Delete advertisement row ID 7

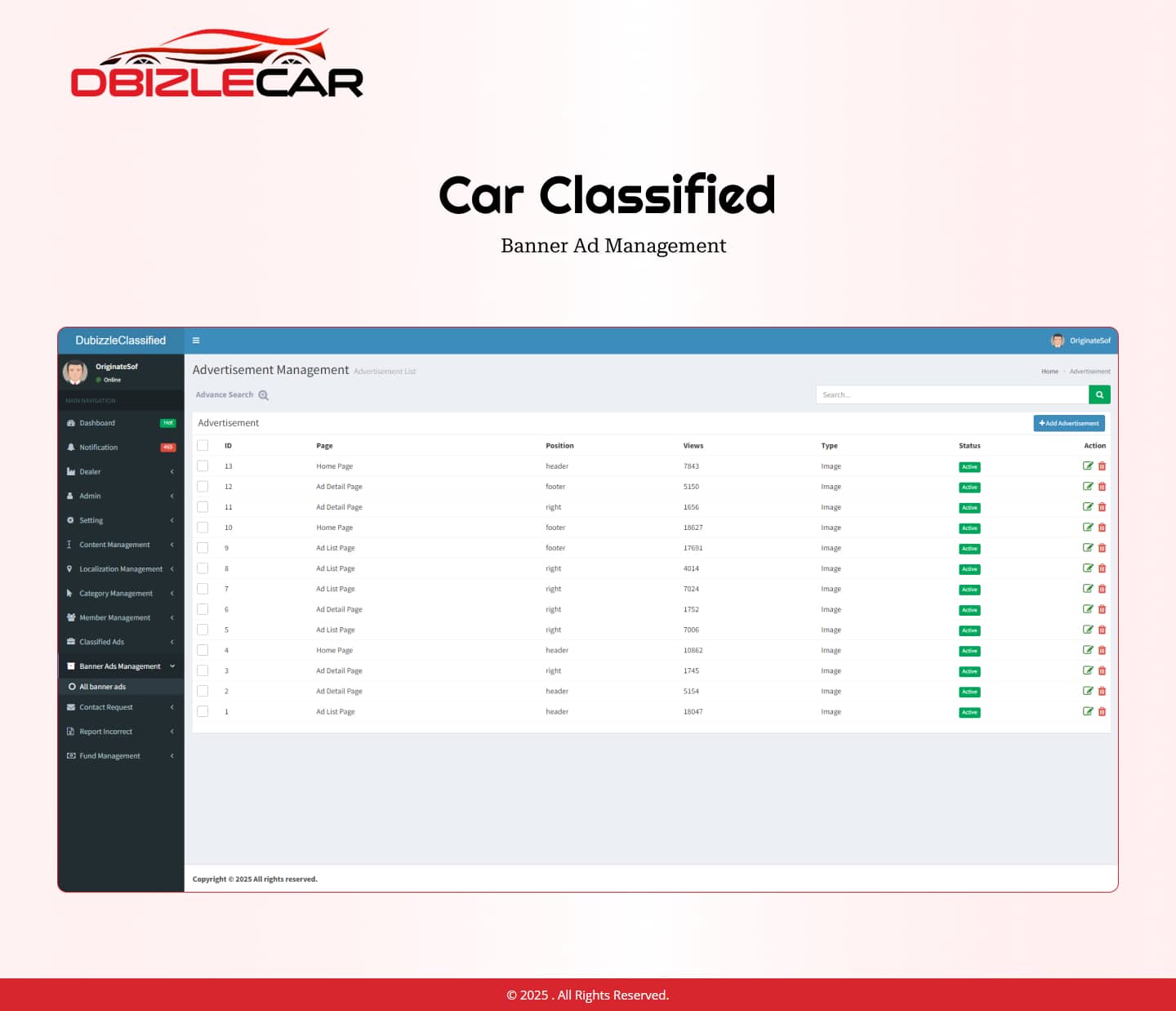click(x=1102, y=589)
